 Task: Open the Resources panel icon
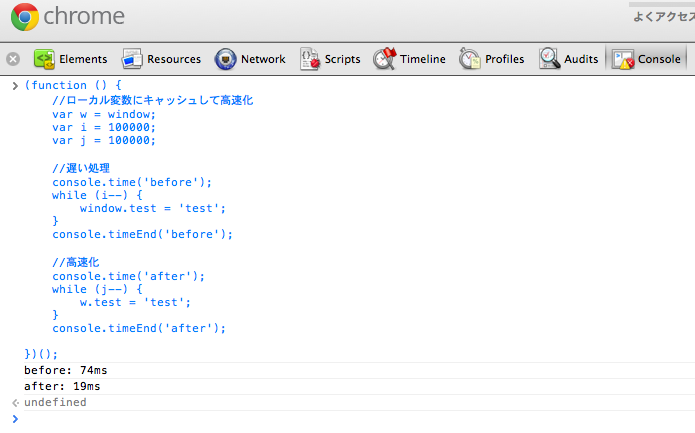[x=132, y=59]
